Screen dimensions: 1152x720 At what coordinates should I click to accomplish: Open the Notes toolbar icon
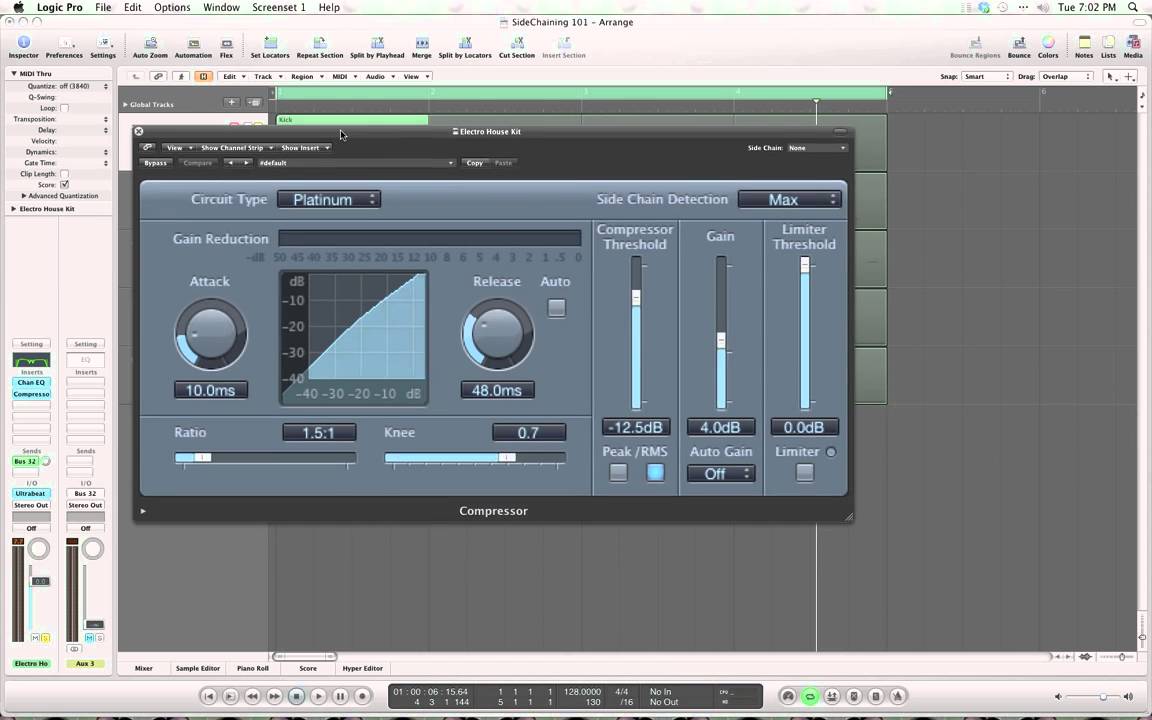pos(1084,47)
